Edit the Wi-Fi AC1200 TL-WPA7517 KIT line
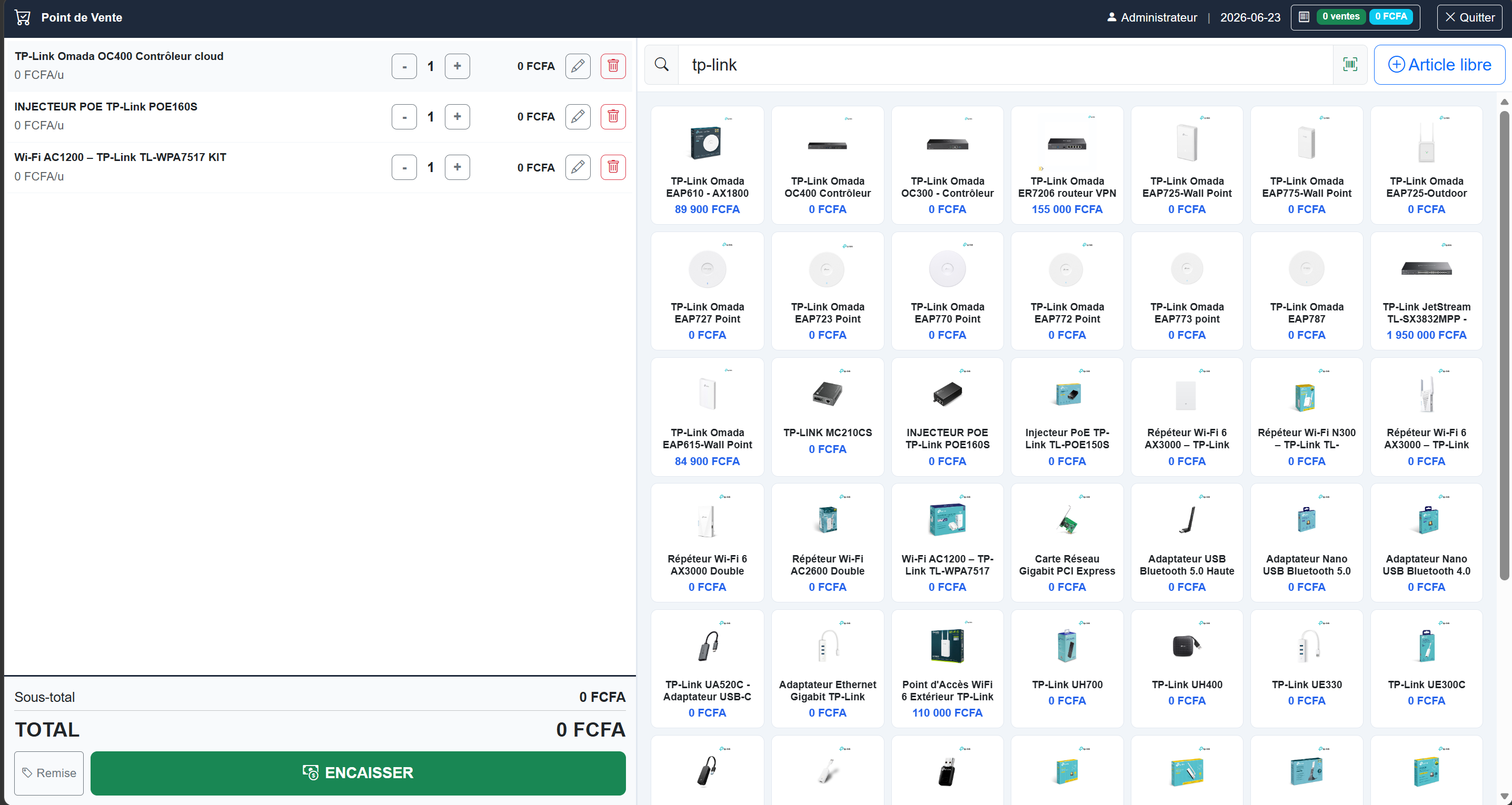Screen dimensions: 1512x805 pos(578,167)
